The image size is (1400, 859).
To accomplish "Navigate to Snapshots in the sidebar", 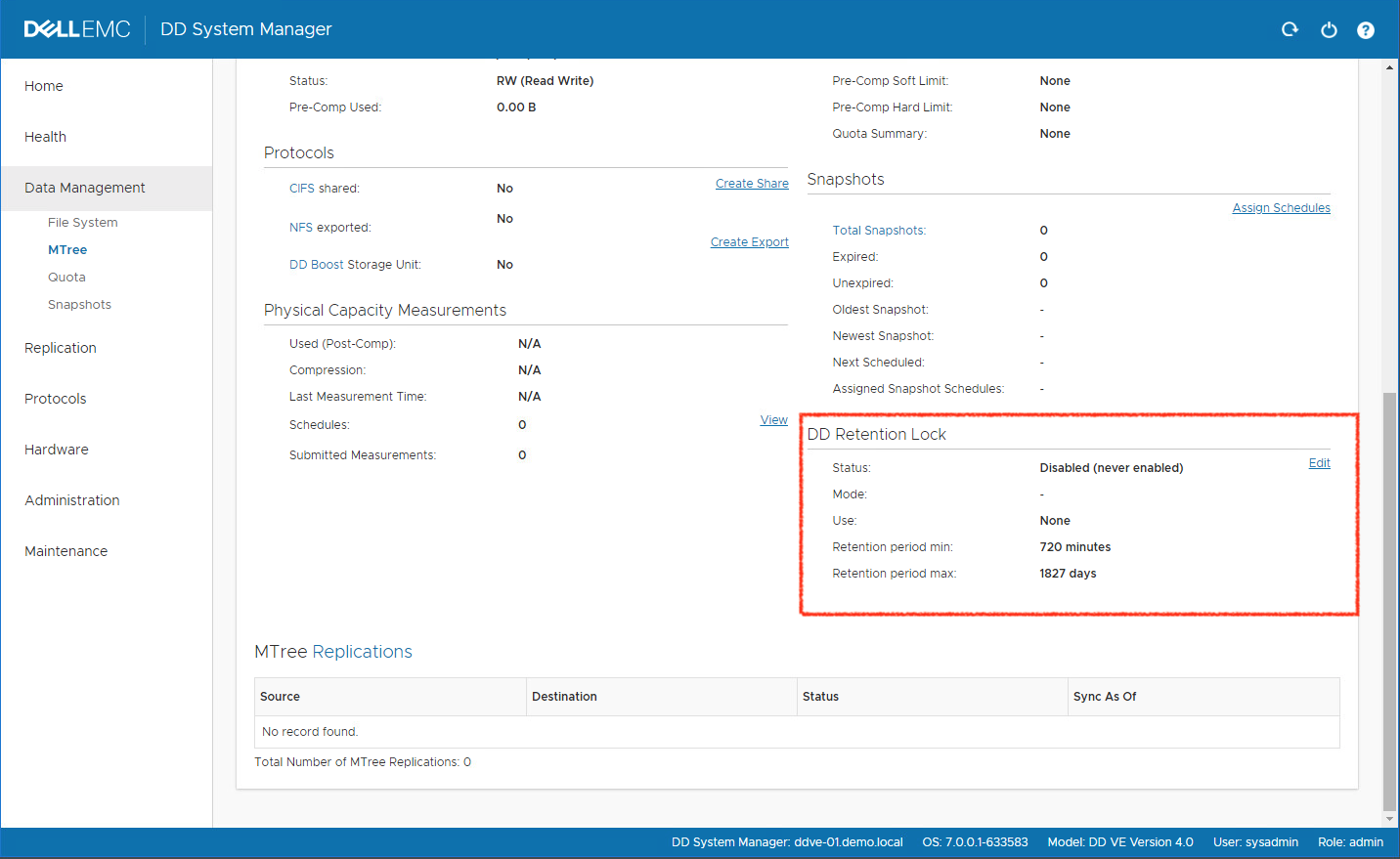I will pyautogui.click(x=79, y=304).
